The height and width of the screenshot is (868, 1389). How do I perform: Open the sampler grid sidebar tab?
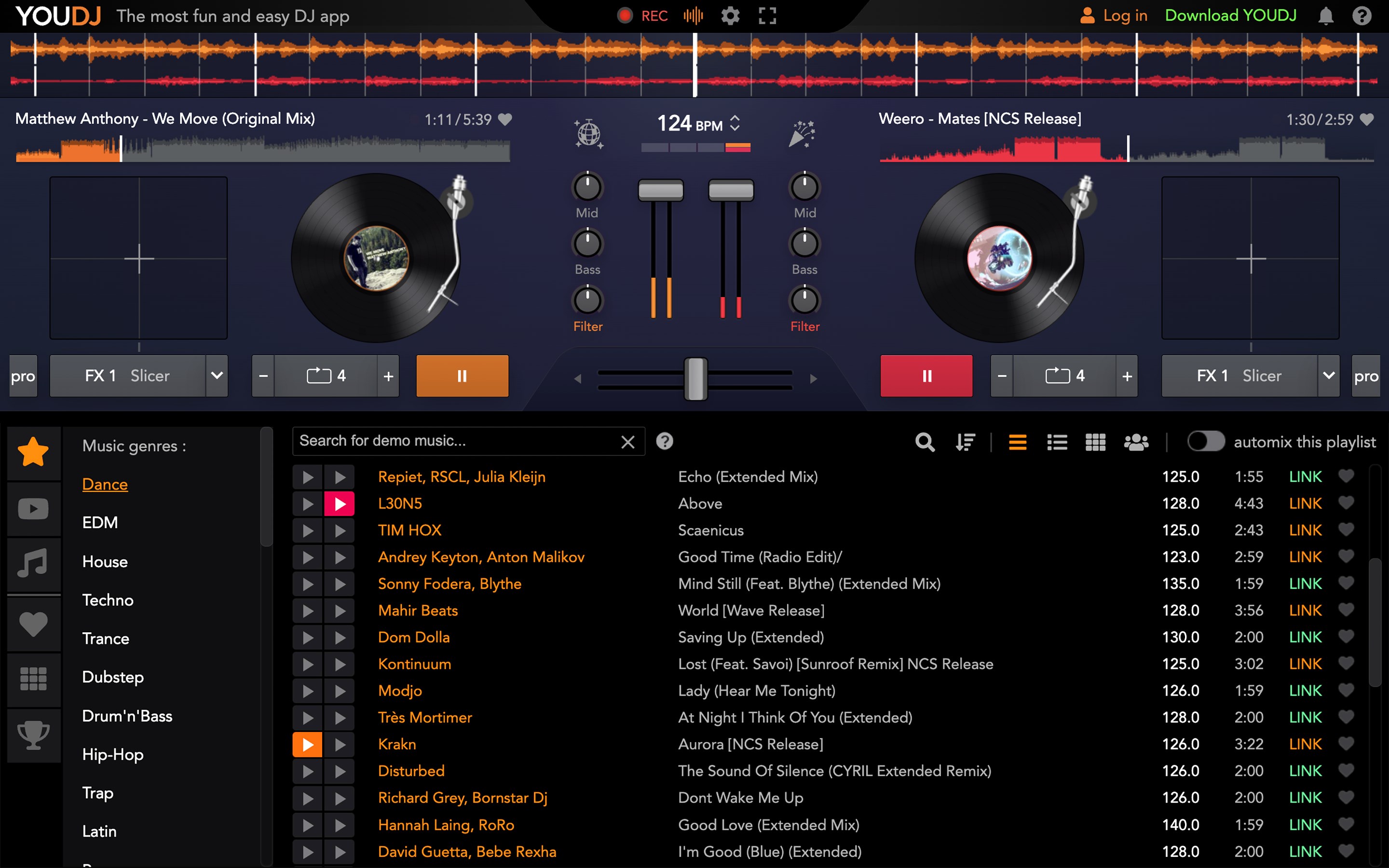click(x=33, y=679)
